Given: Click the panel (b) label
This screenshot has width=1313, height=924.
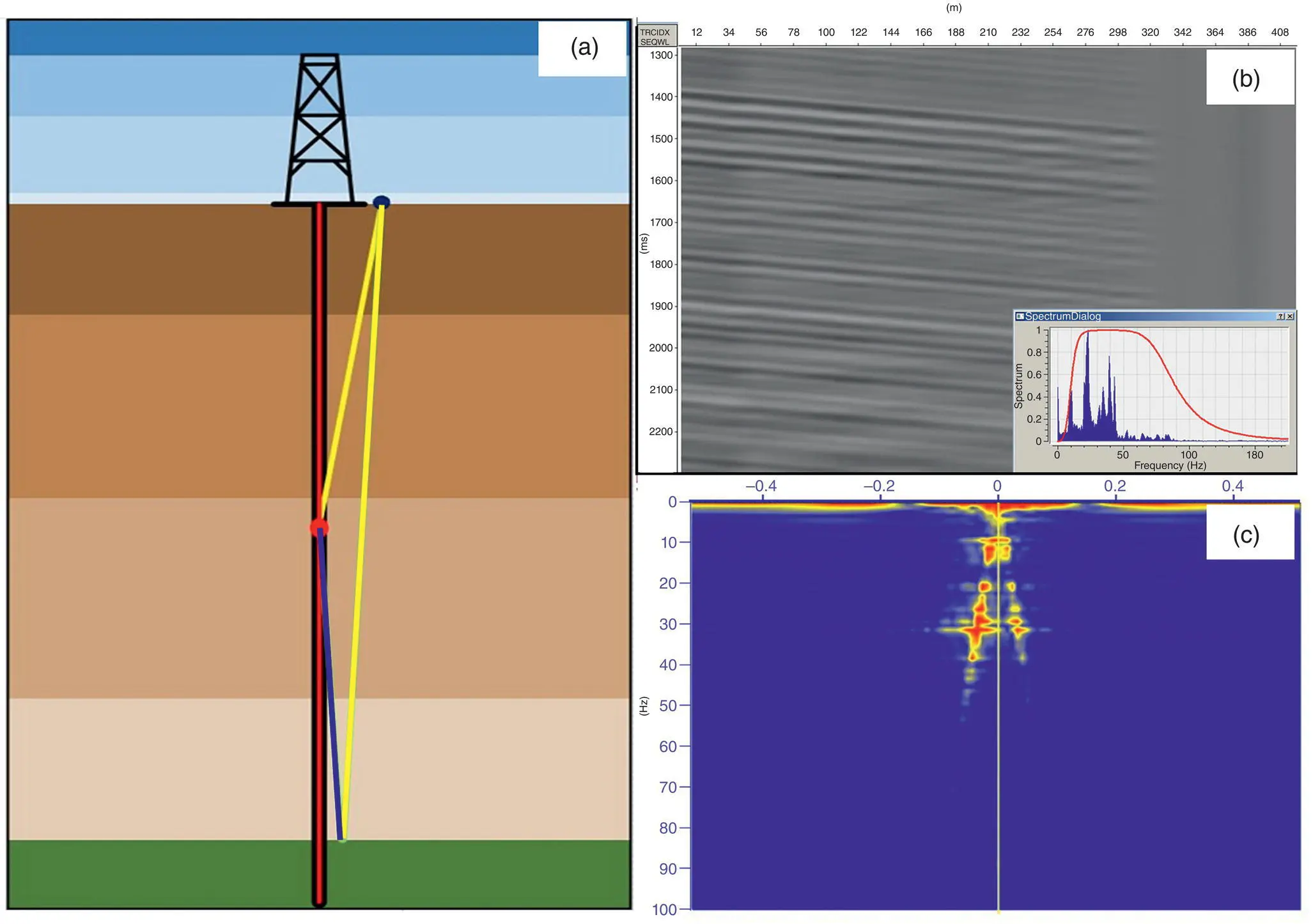Looking at the screenshot, I should [x=1246, y=79].
